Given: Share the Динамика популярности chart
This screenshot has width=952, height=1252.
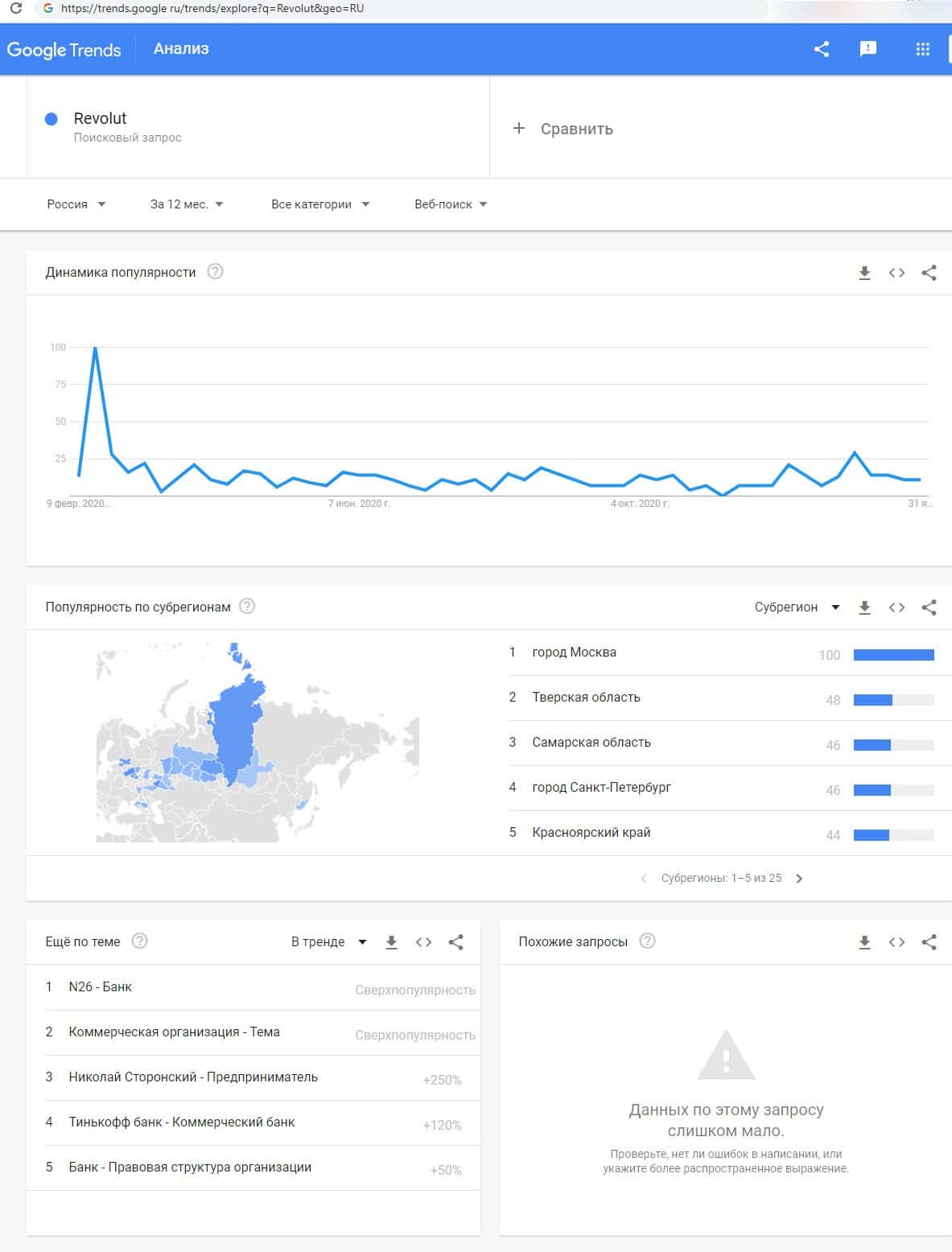Looking at the screenshot, I should coord(929,273).
